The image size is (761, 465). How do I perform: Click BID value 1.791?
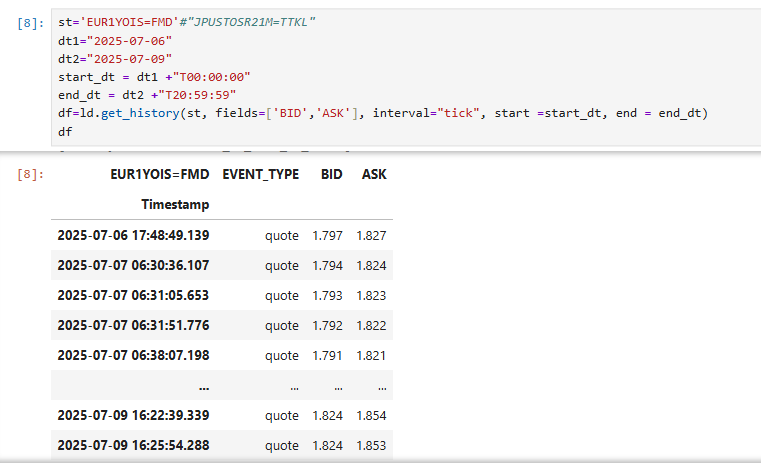(x=327, y=355)
